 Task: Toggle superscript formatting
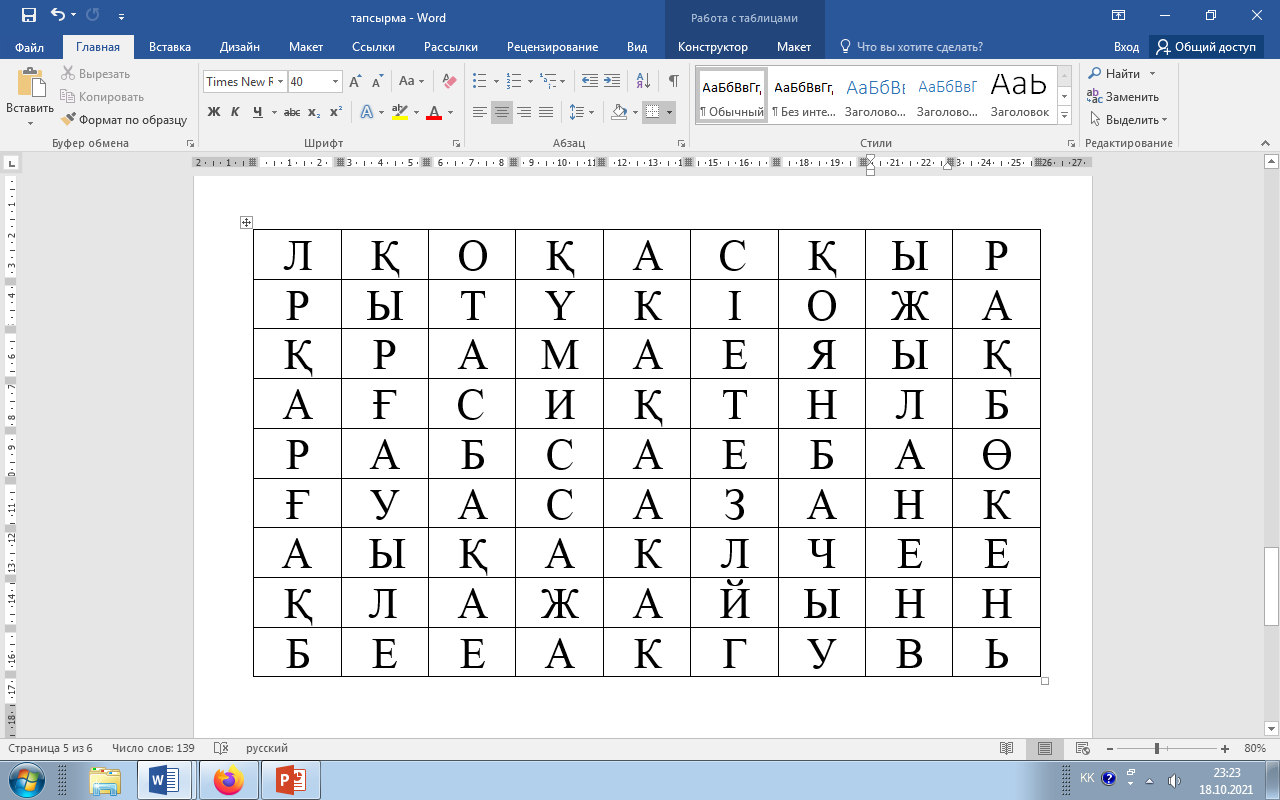[336, 112]
